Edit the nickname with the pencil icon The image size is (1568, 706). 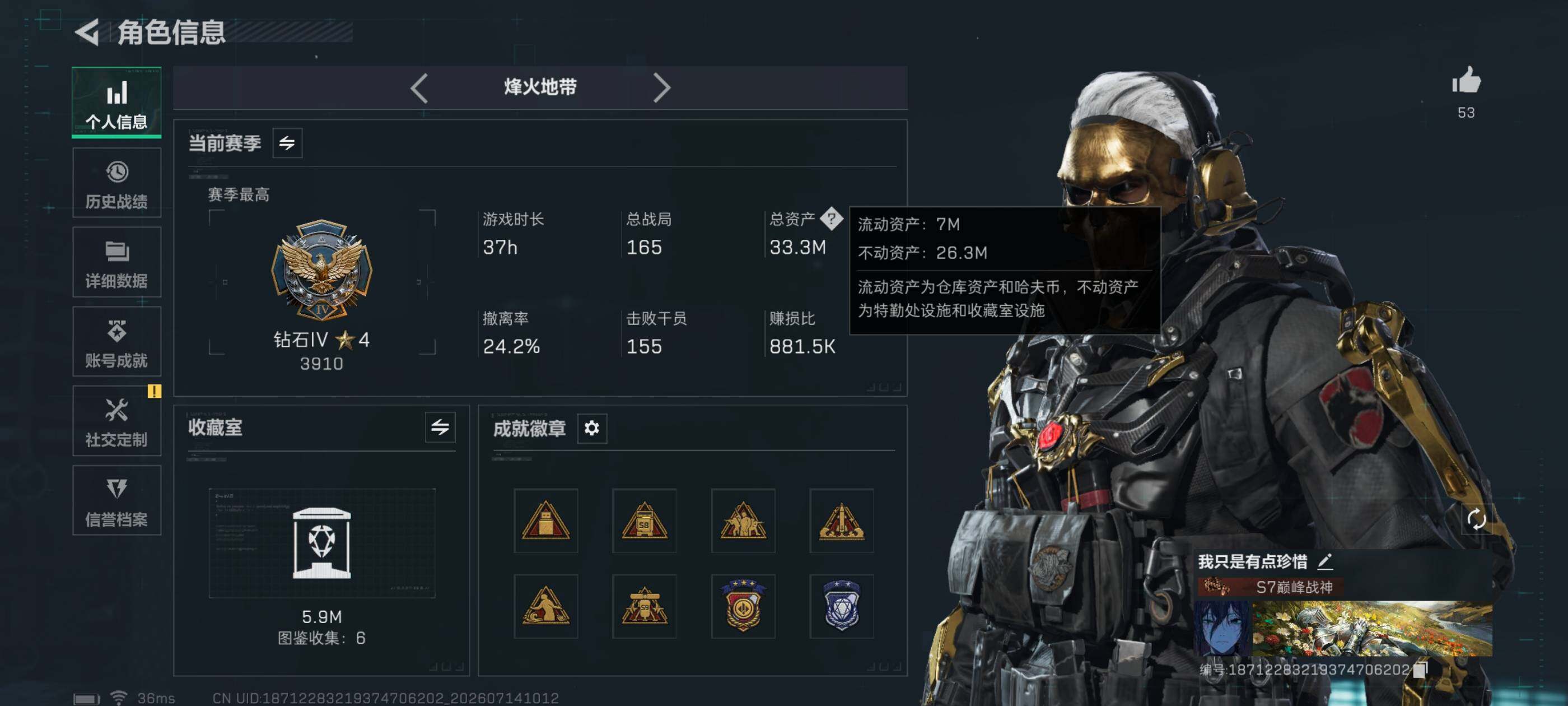tap(1325, 561)
